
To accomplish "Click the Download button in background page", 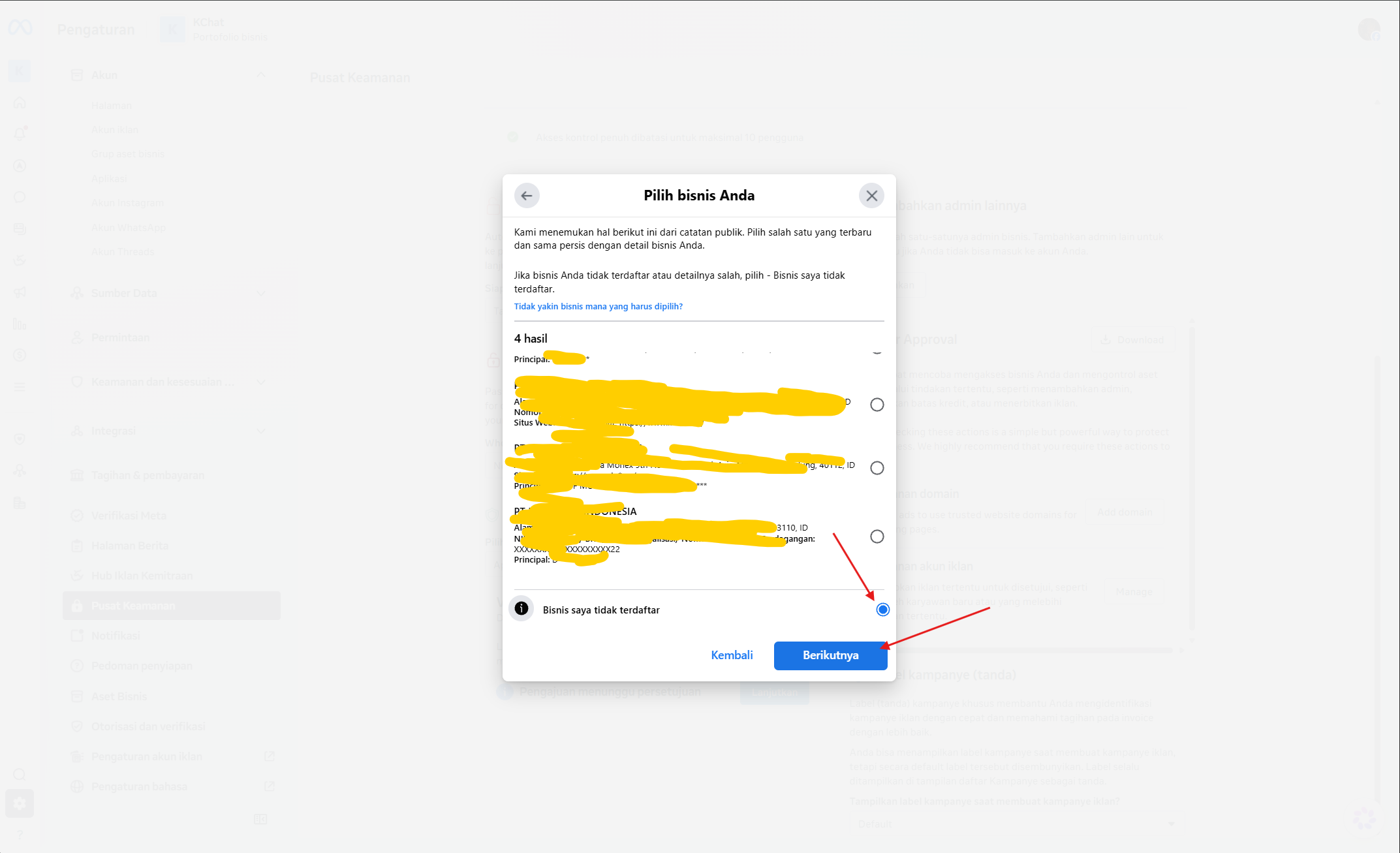I will coord(1132,340).
